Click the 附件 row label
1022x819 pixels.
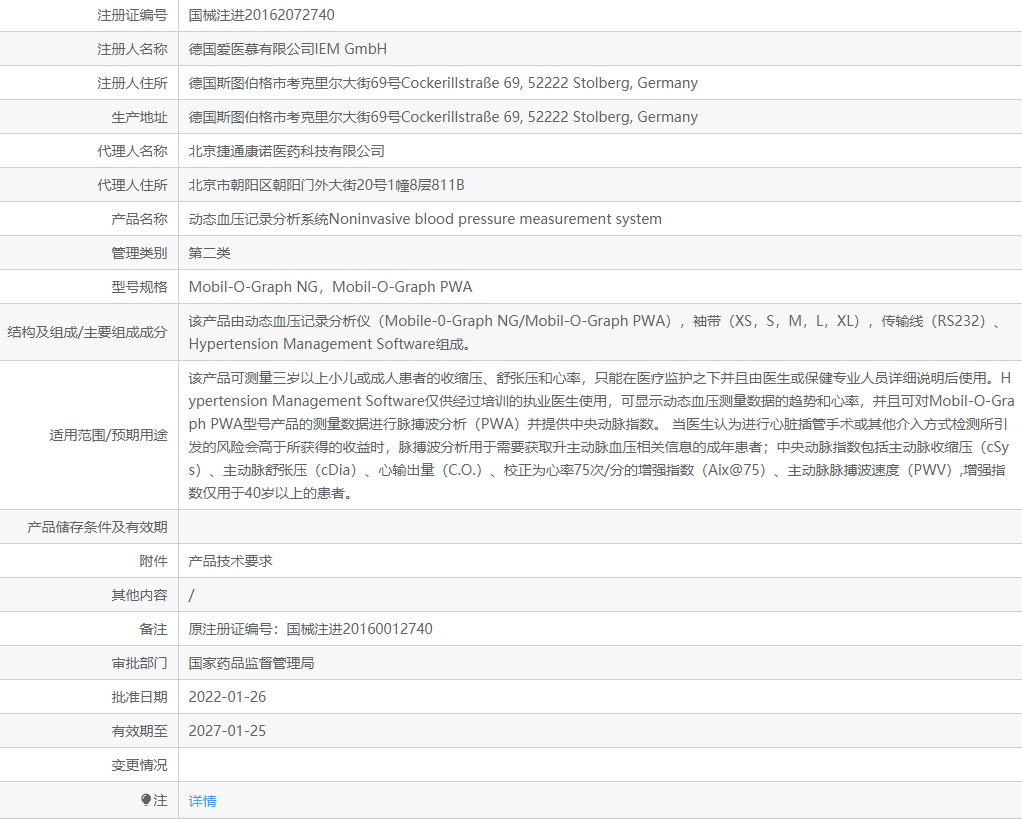click(153, 561)
